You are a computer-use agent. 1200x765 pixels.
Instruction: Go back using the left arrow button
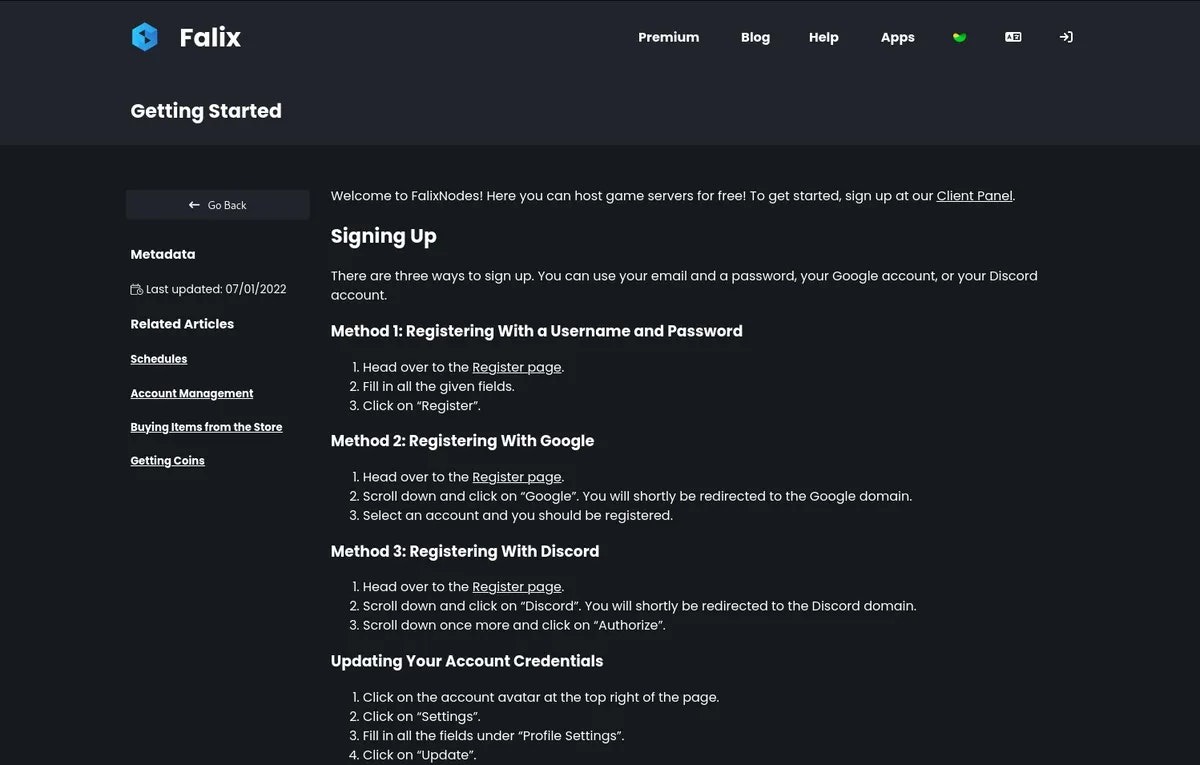tap(218, 205)
